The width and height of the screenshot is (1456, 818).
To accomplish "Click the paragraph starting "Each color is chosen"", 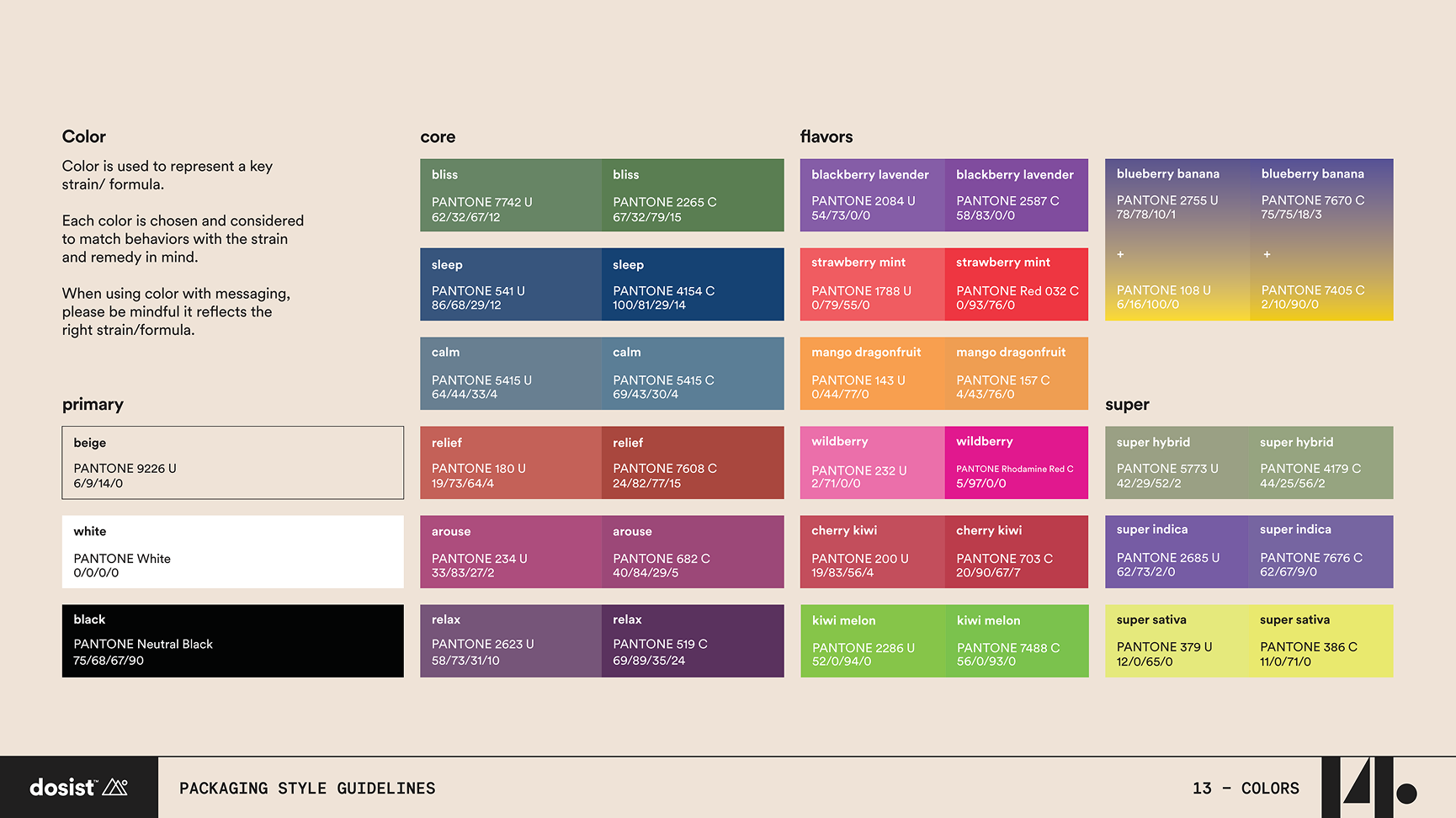I will point(183,239).
